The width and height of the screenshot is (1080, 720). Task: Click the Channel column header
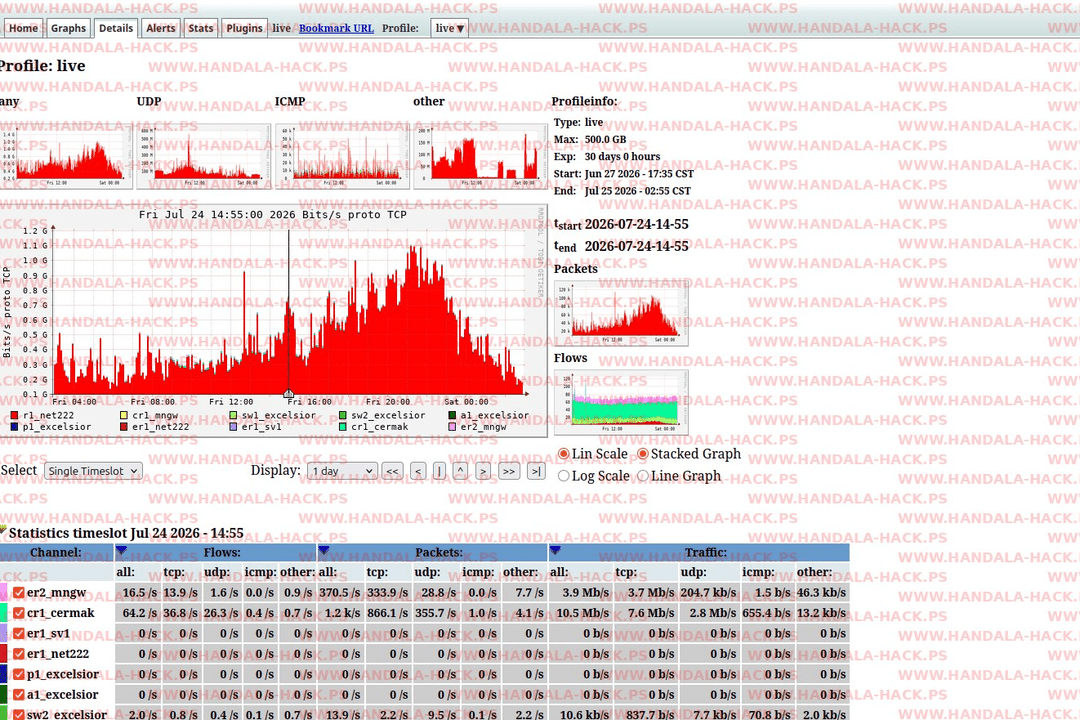tap(56, 553)
